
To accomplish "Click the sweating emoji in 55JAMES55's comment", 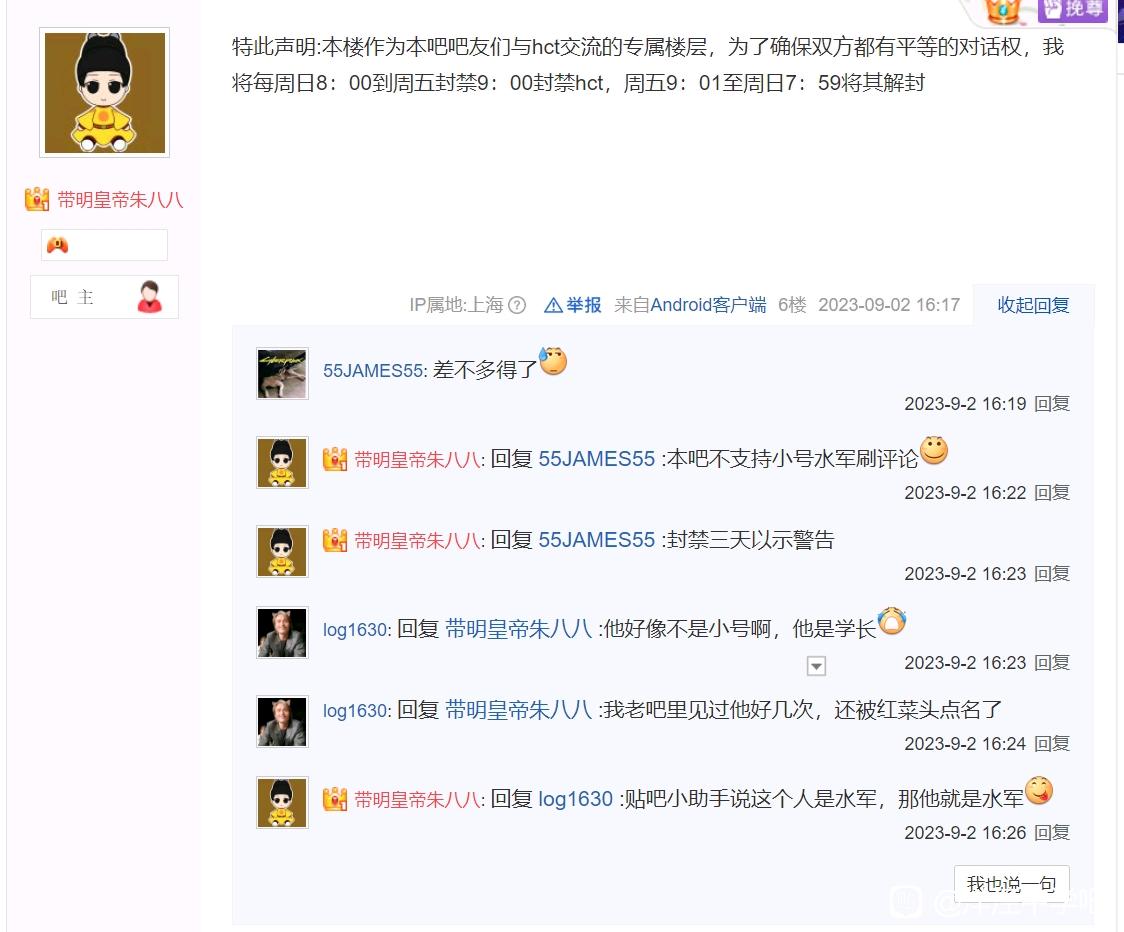I will [x=553, y=361].
